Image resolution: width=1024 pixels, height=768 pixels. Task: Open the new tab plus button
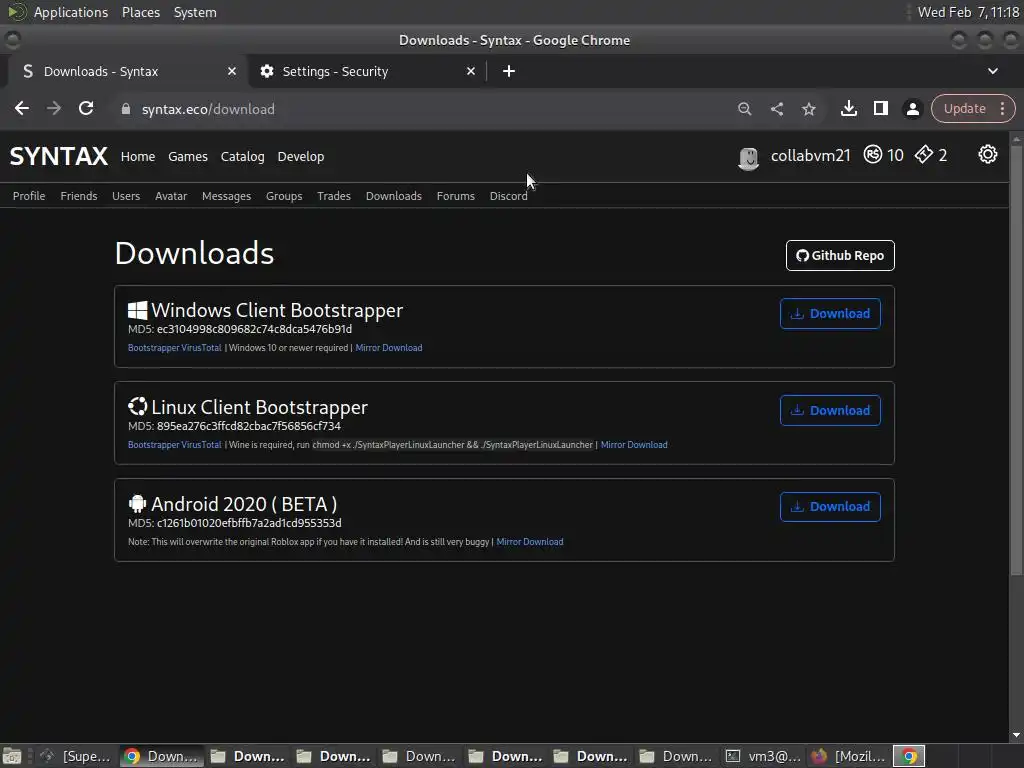(509, 71)
